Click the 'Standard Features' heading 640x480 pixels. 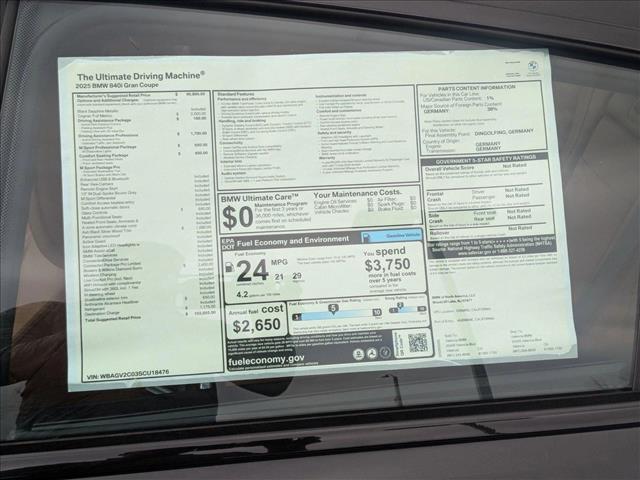[x=236, y=94]
